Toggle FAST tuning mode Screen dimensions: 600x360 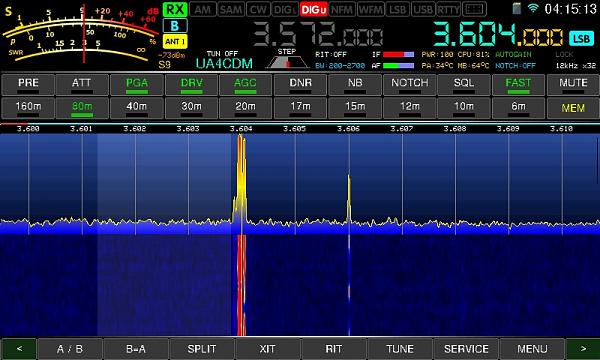pyautogui.click(x=518, y=85)
